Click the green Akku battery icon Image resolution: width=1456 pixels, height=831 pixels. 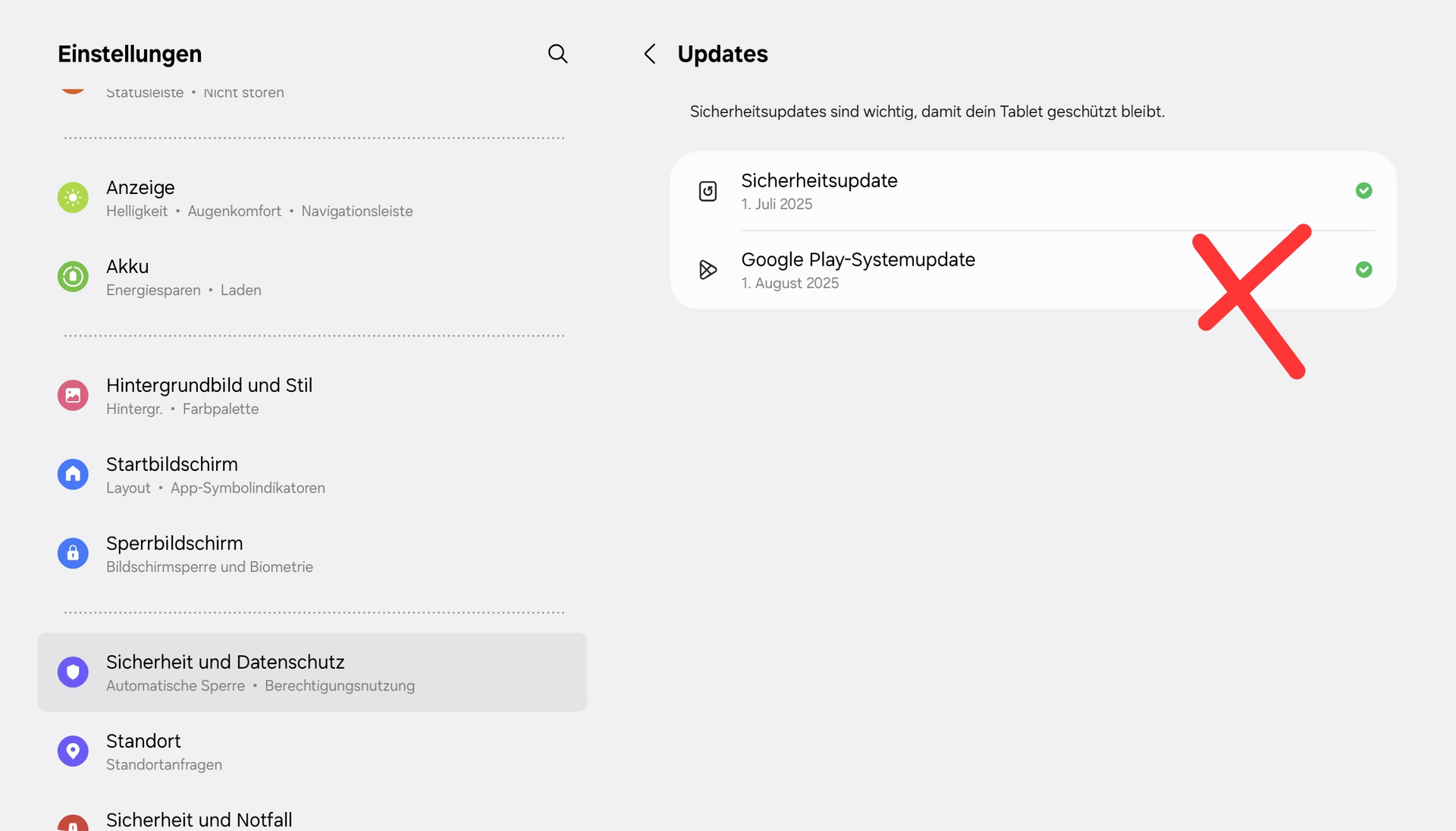(73, 277)
